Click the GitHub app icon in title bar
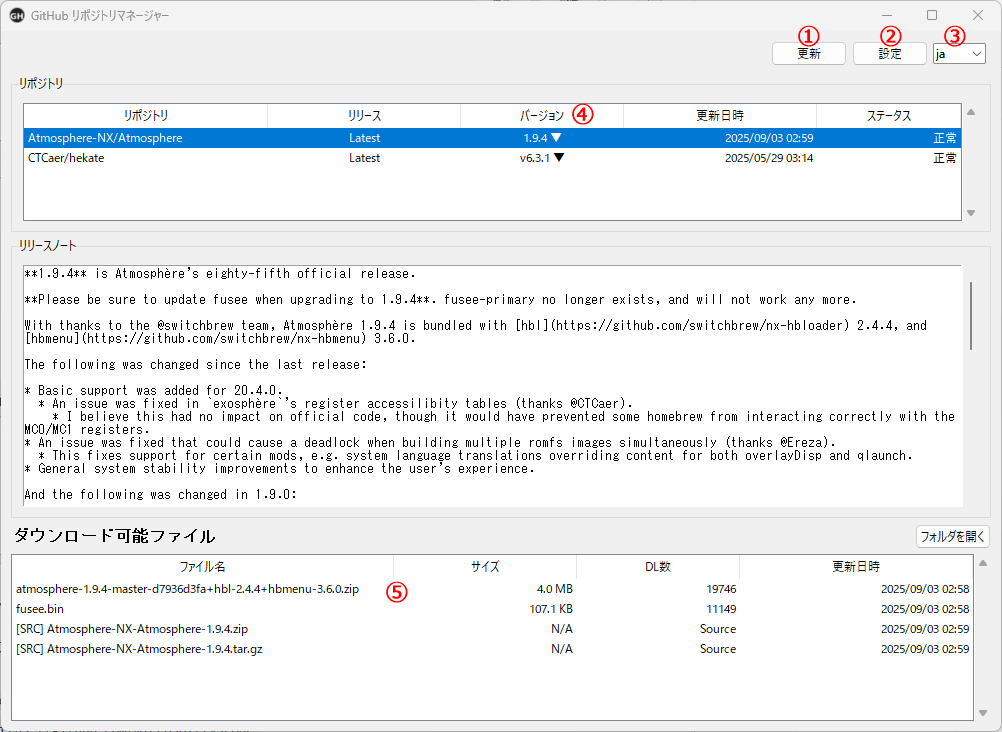This screenshot has height=732, width=1002. (17, 15)
